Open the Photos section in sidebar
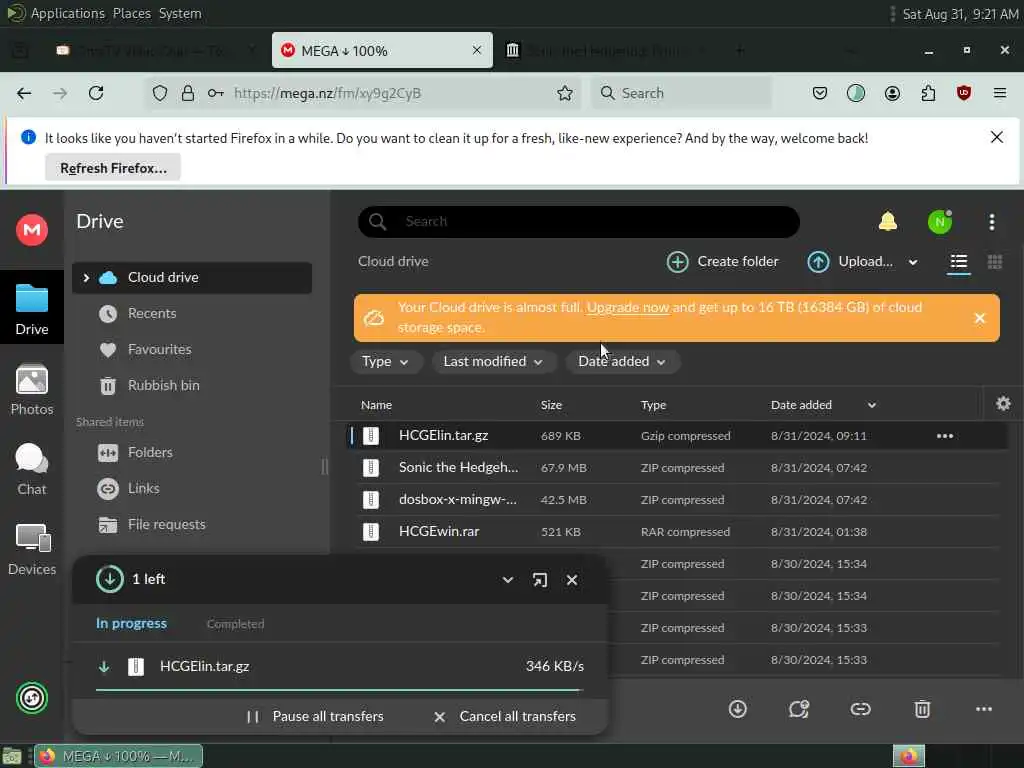The image size is (1024, 768). (31, 390)
